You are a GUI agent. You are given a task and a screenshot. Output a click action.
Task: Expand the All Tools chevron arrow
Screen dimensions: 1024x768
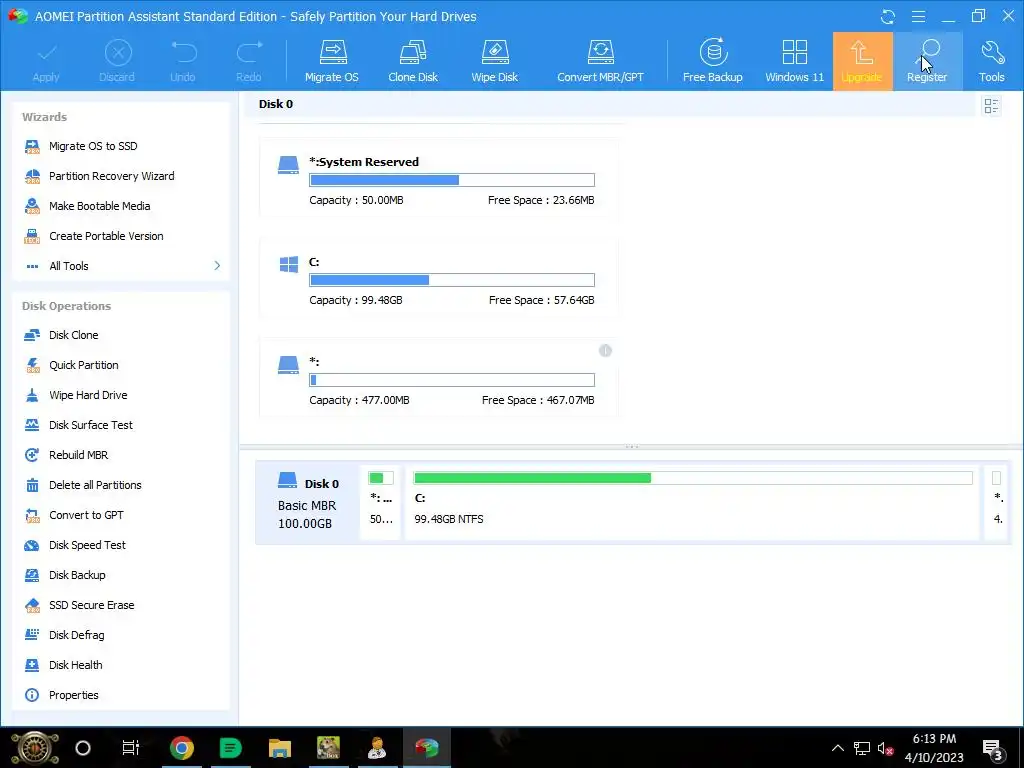(x=217, y=266)
